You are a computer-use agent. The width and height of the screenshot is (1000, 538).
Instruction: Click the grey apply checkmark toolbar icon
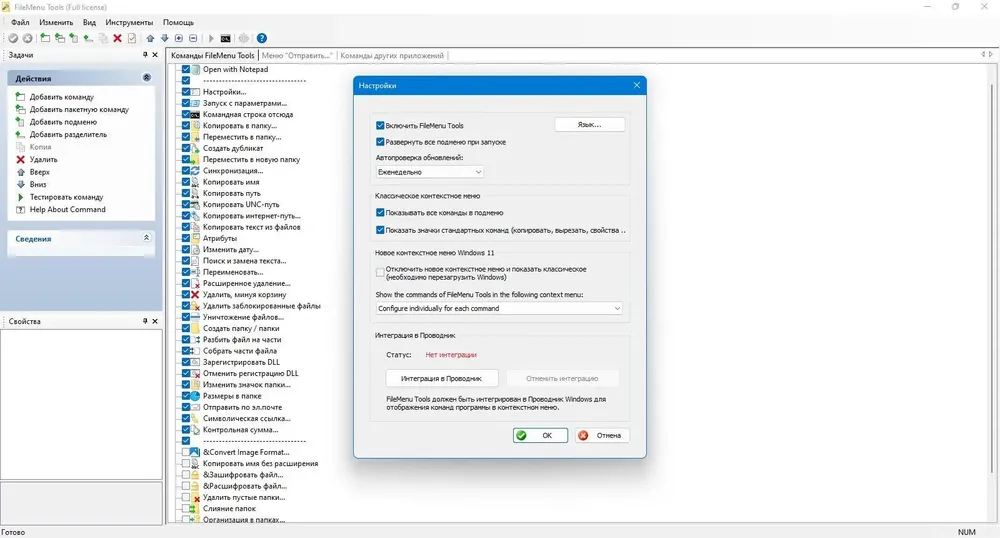pos(13,38)
